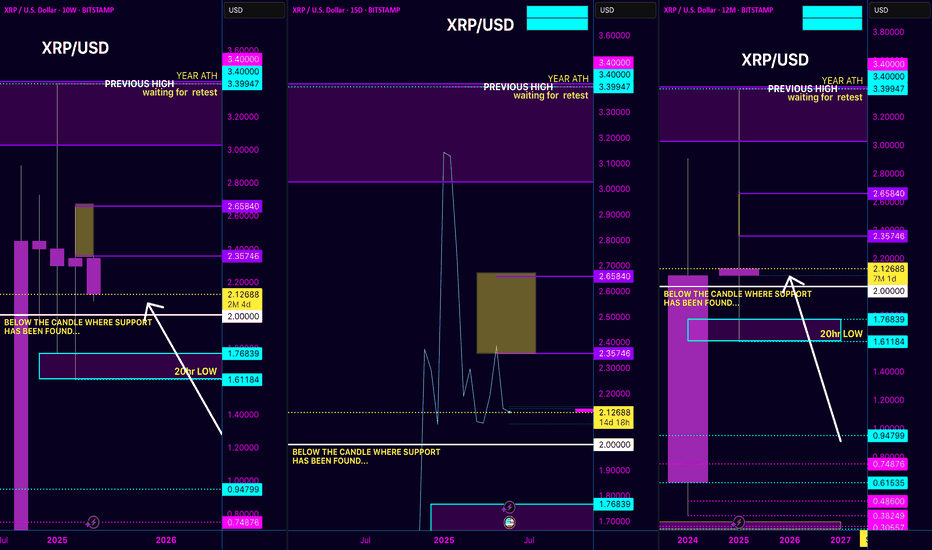Select the olive rectangle drawing in the middle chart
Viewport: 932px width, 550px height.
point(506,313)
